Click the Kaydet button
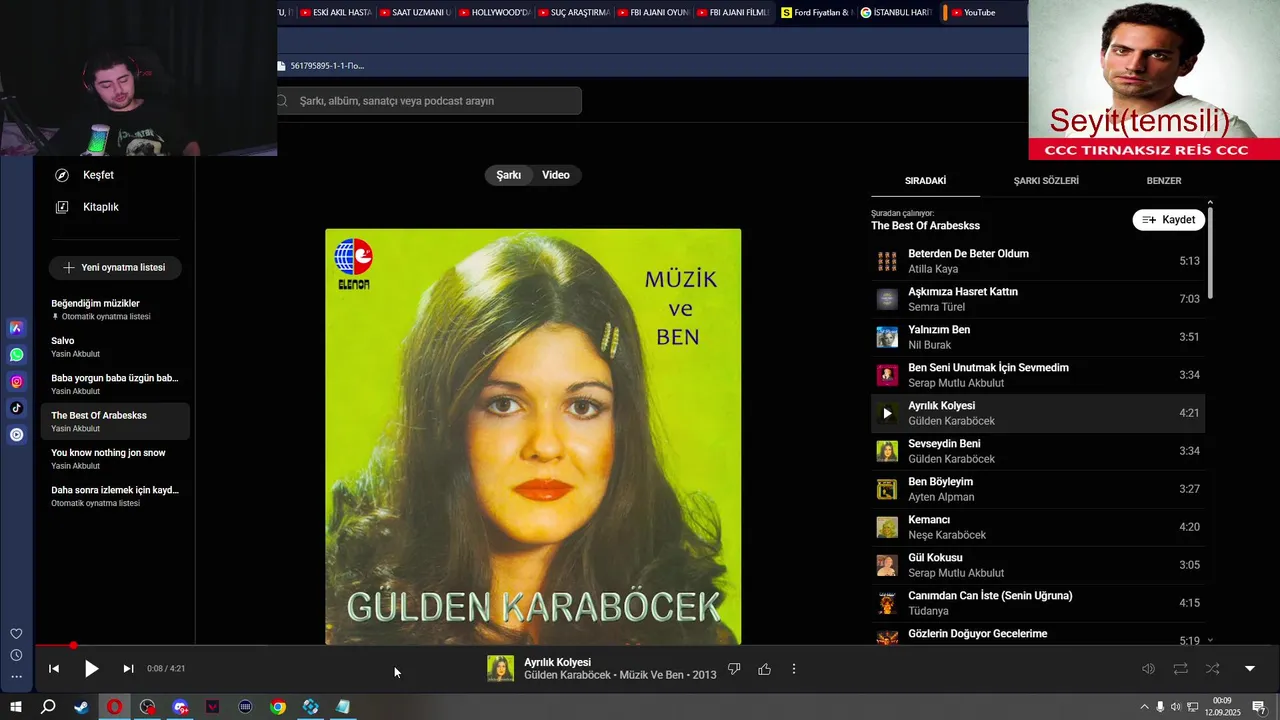This screenshot has height=720, width=1280. 1169,220
